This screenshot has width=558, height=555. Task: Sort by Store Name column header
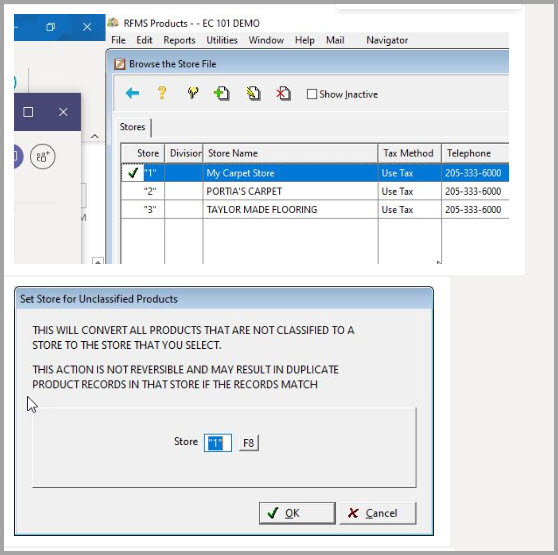pyautogui.click(x=290, y=153)
